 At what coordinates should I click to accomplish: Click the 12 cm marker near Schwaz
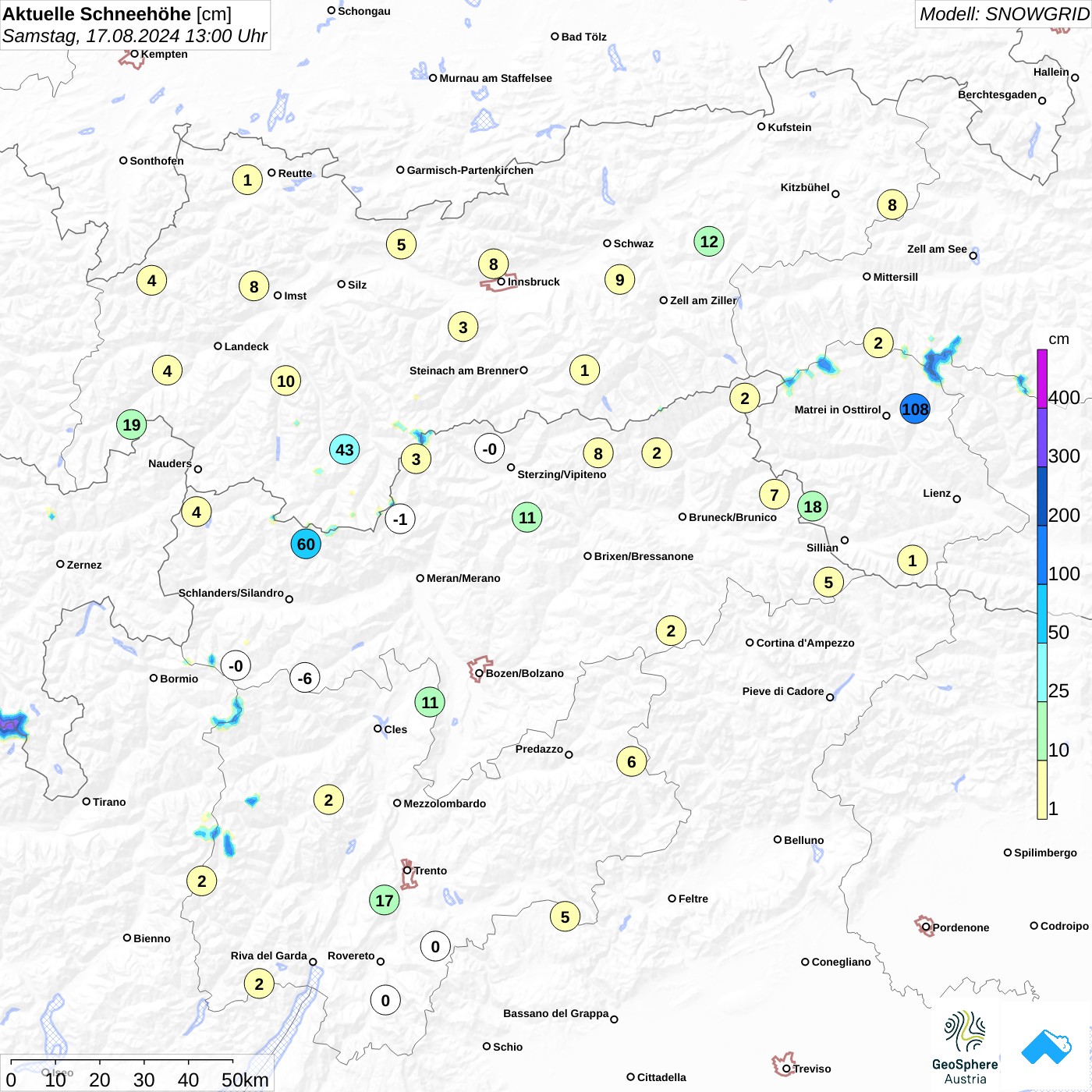click(709, 241)
